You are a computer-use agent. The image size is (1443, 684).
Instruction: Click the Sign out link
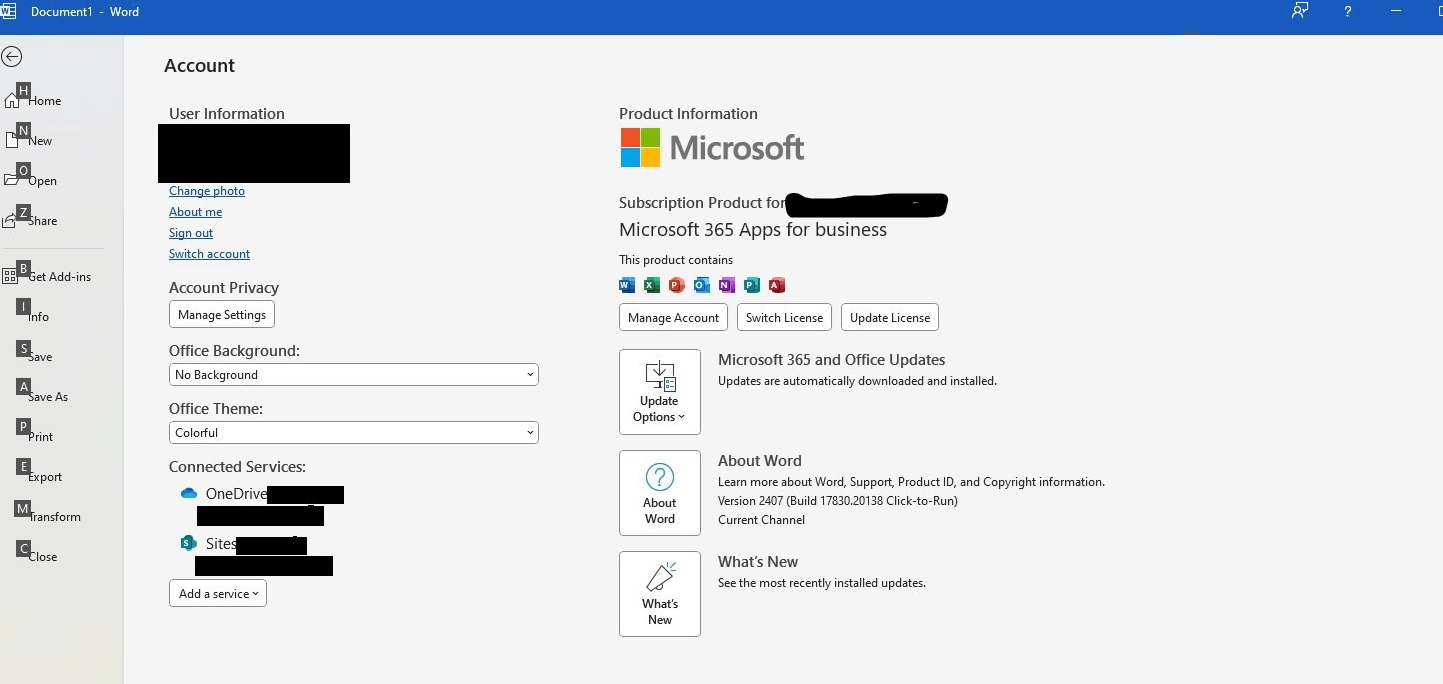pos(191,233)
